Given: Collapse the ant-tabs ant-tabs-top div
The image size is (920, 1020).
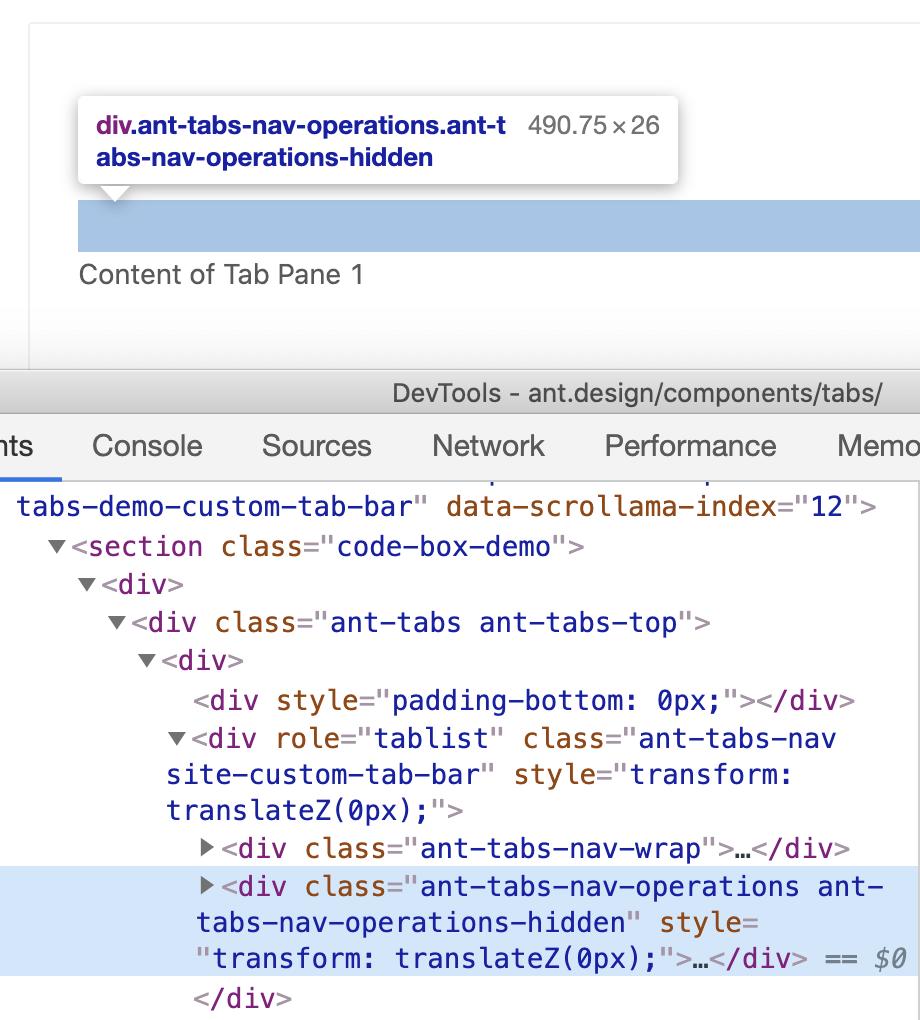Looking at the screenshot, I should click(x=117, y=623).
